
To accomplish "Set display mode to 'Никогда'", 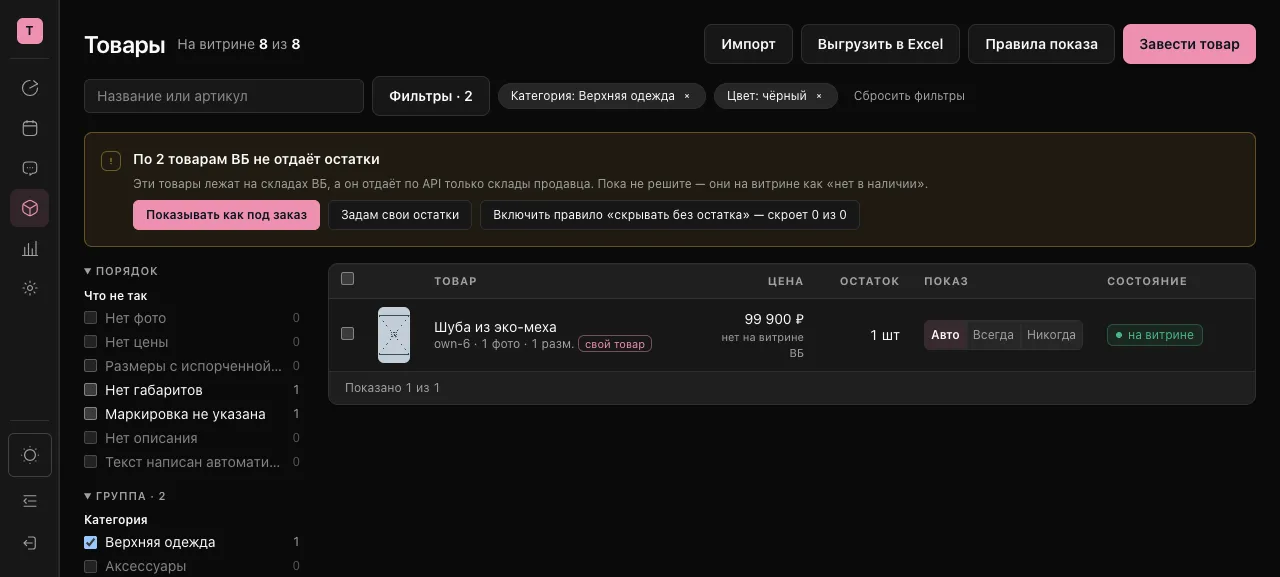I will coord(1051,335).
